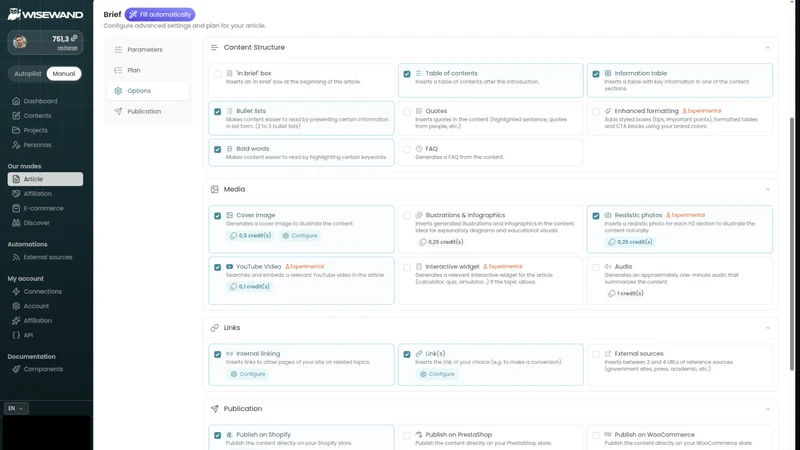800x450 pixels.
Task: Collapse the Content Structure section
Action: point(767,47)
